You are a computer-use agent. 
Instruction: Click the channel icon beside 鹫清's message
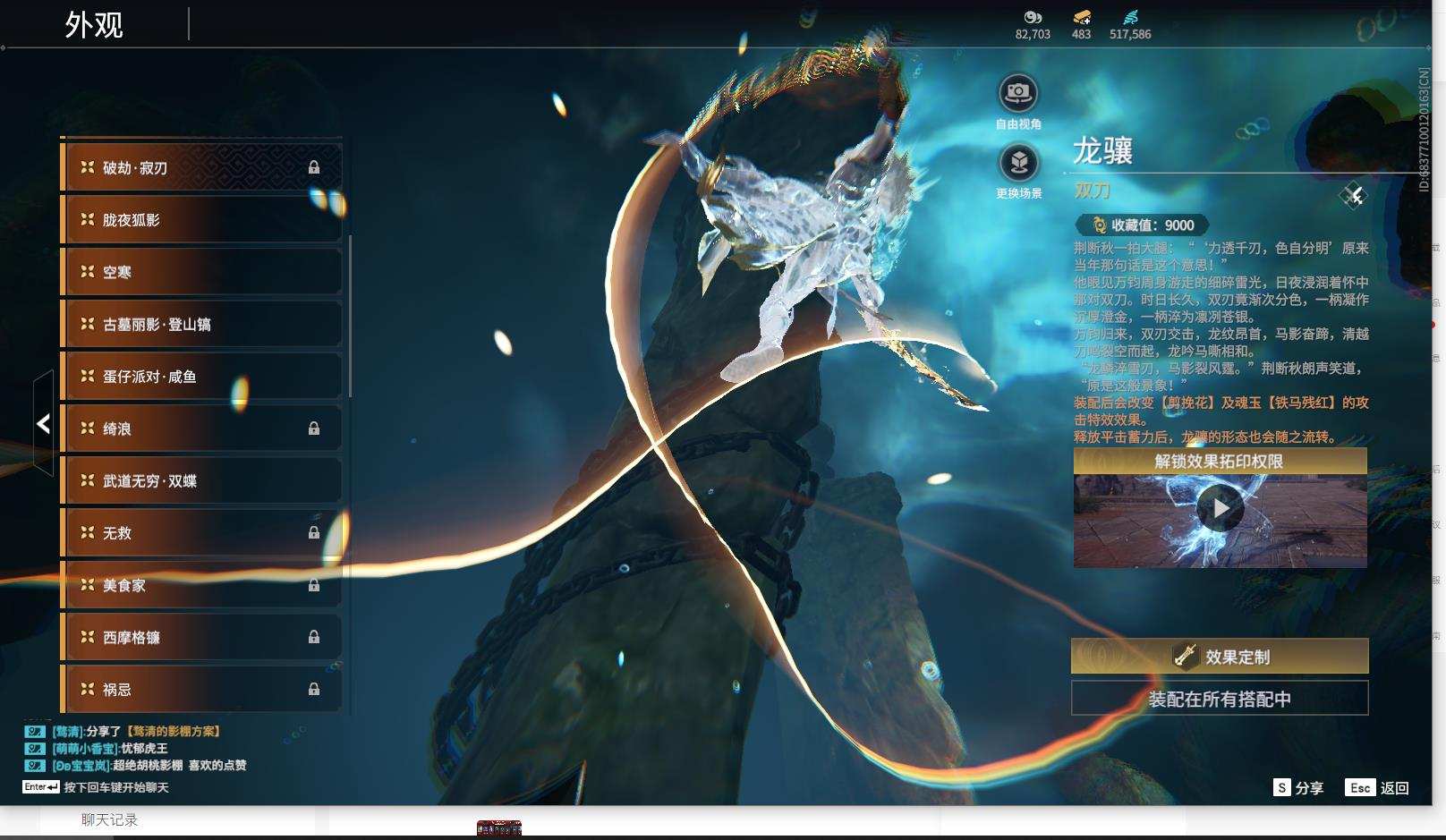pos(35,732)
